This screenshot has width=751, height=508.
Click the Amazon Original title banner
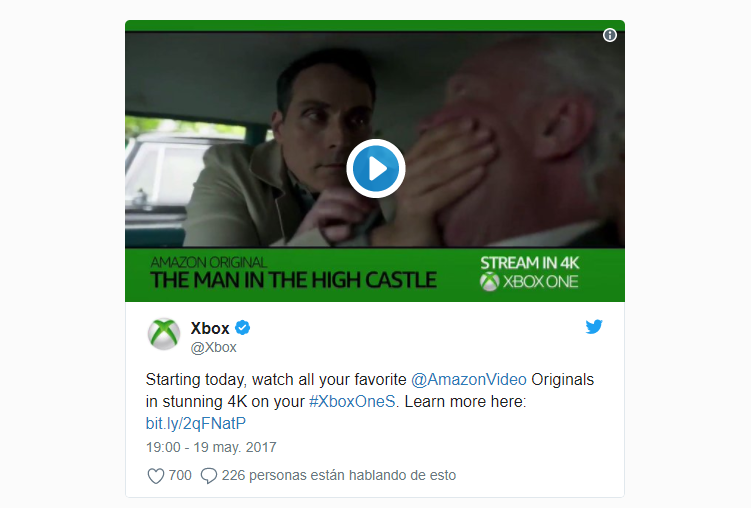(x=293, y=274)
